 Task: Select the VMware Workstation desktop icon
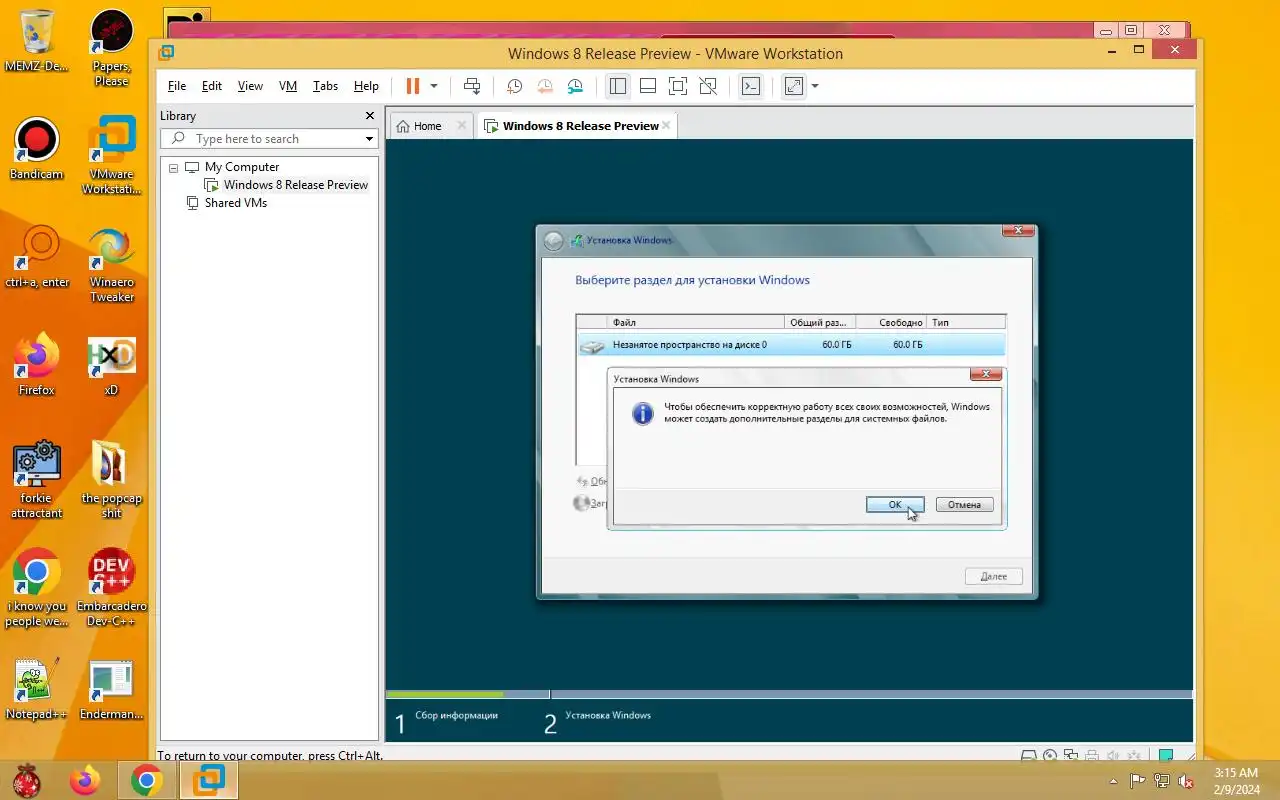(112, 156)
